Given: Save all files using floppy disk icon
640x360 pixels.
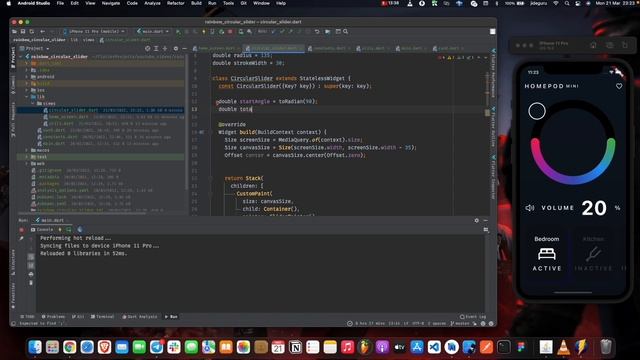Looking at the screenshot, I should tap(23, 31).
